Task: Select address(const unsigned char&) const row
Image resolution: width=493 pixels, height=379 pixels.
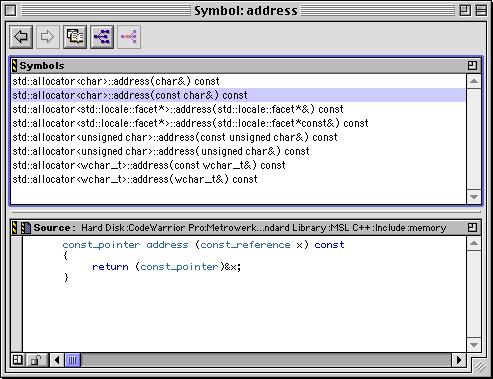Action: (x=238, y=137)
